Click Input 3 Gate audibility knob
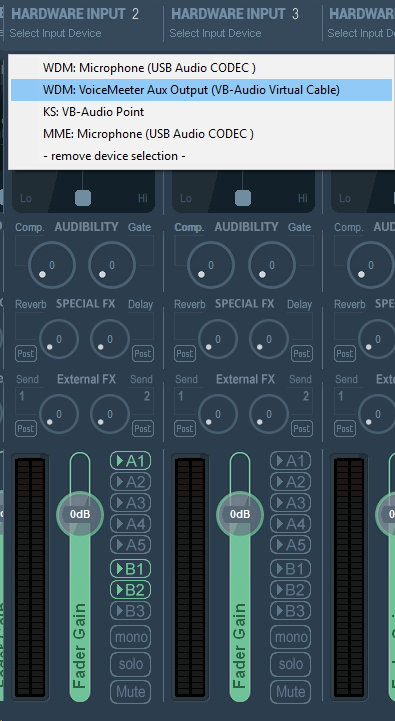Screen dimensions: 395x721 click(x=272, y=265)
